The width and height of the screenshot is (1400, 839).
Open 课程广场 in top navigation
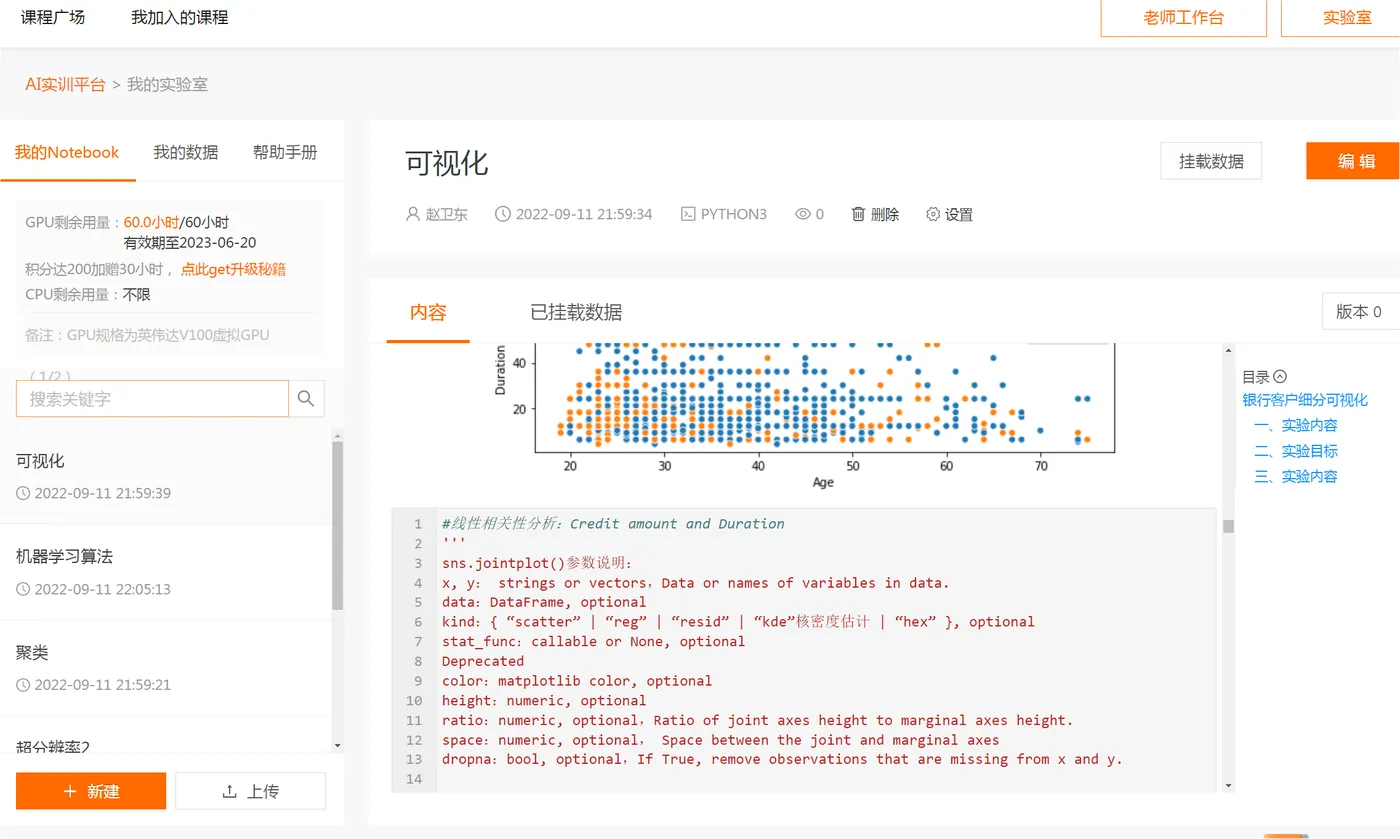click(53, 17)
